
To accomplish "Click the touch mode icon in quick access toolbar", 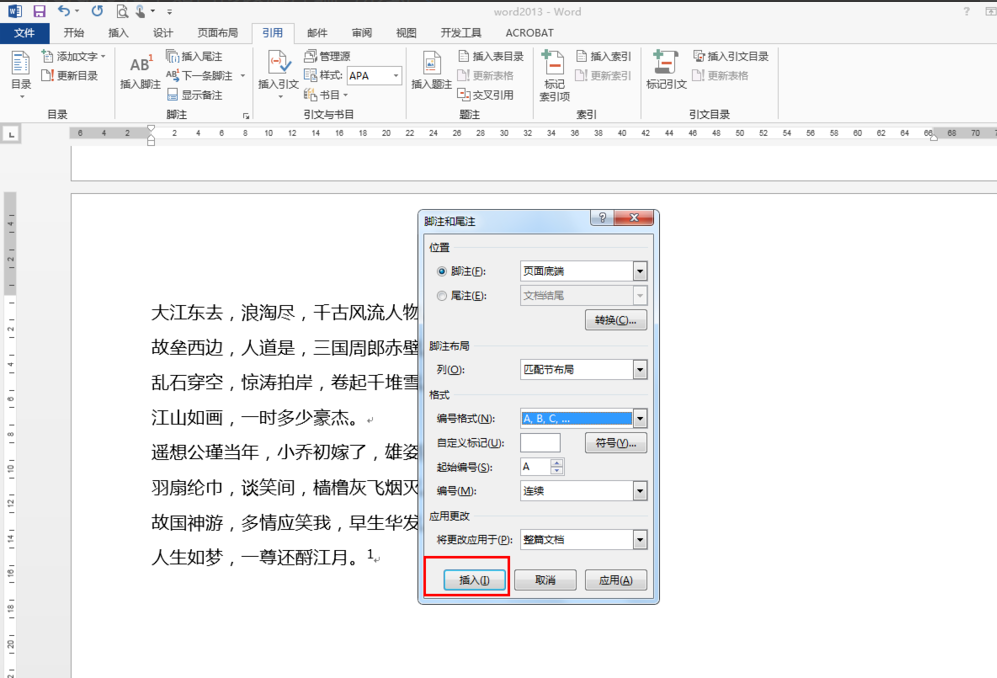I will coord(141,11).
